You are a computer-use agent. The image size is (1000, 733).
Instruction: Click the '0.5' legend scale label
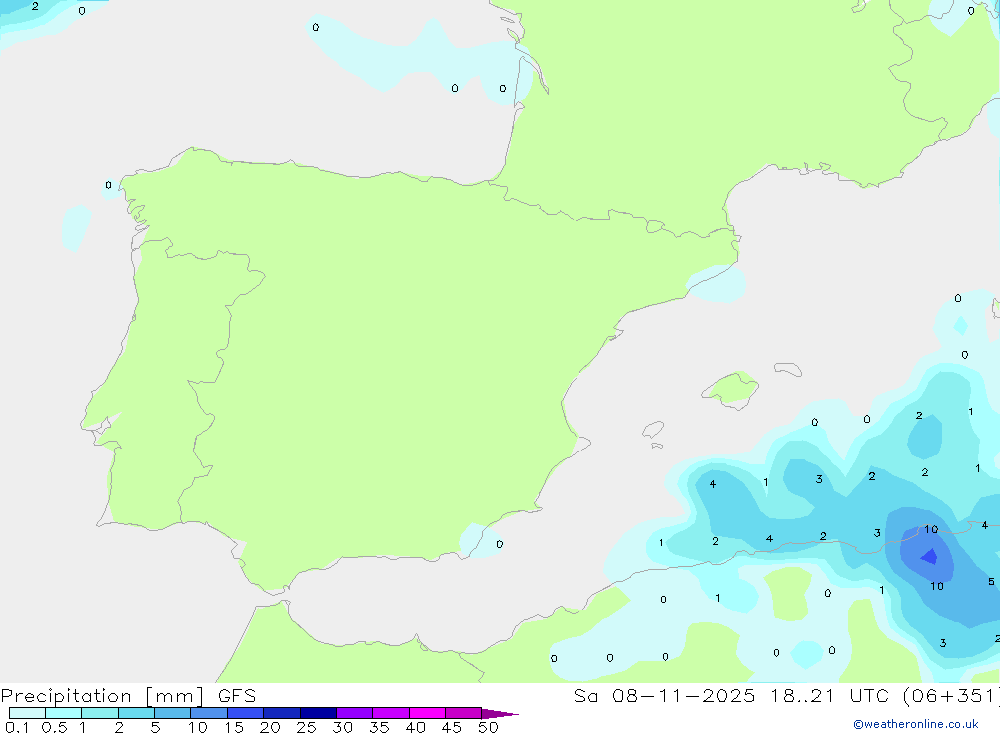point(54,727)
